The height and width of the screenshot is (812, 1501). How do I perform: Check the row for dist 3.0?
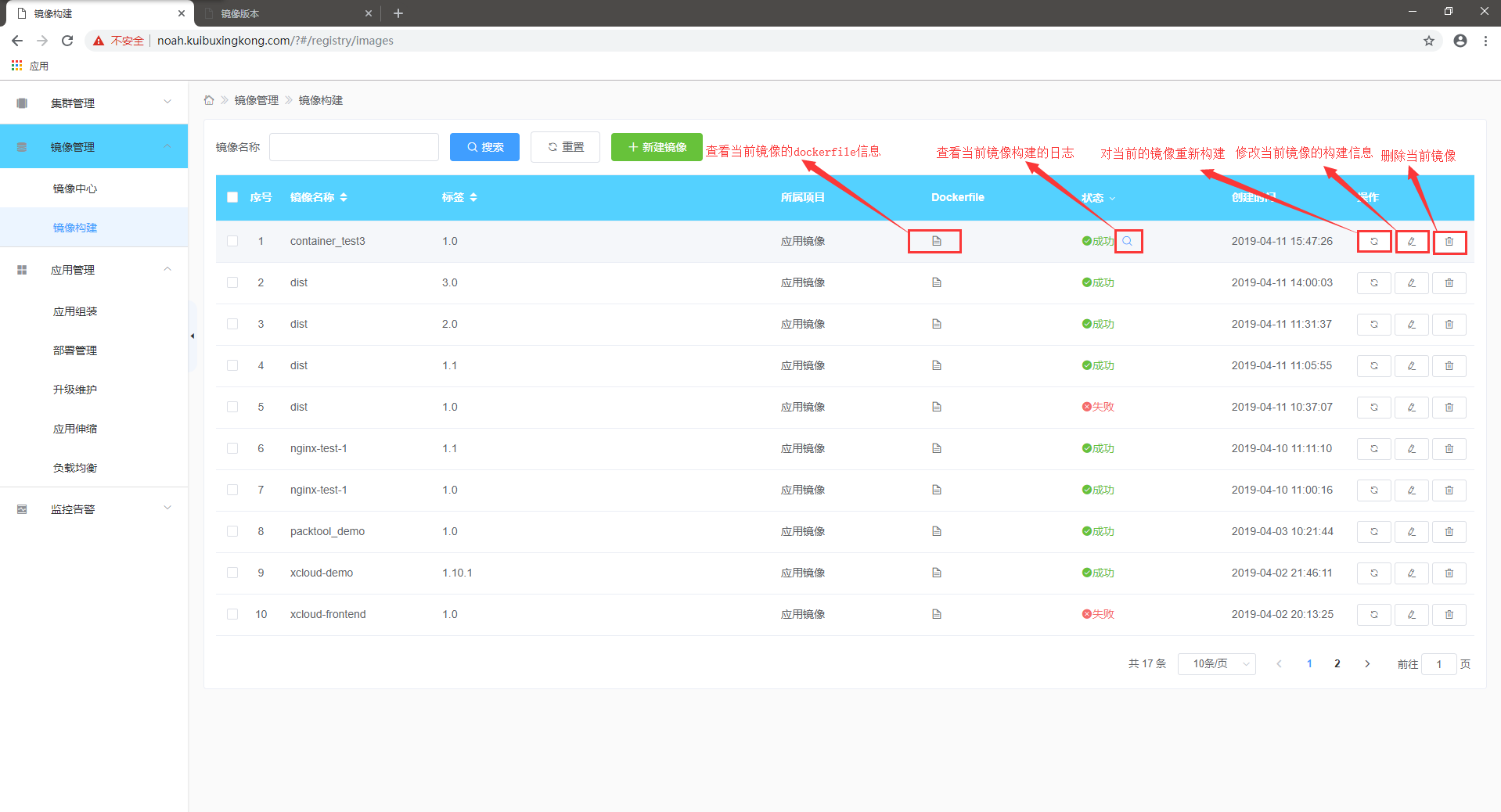click(x=232, y=282)
